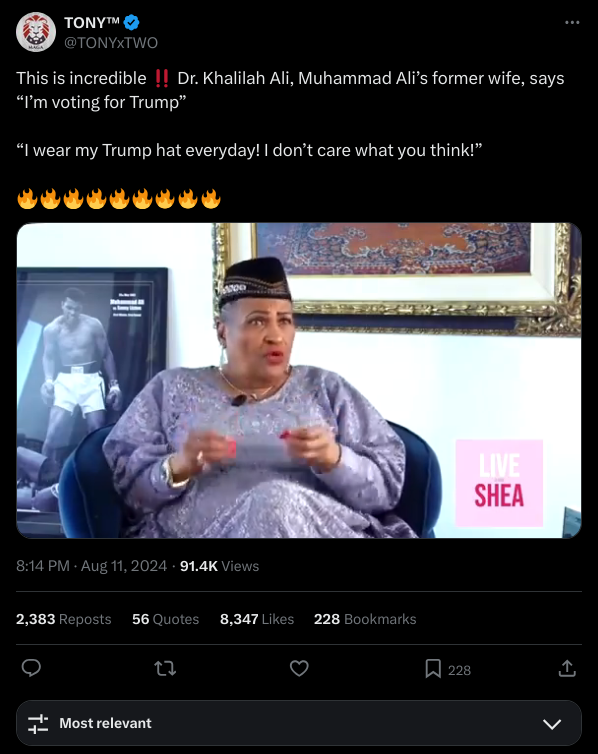
Task: View the 56 Quotes list
Action: tap(165, 619)
